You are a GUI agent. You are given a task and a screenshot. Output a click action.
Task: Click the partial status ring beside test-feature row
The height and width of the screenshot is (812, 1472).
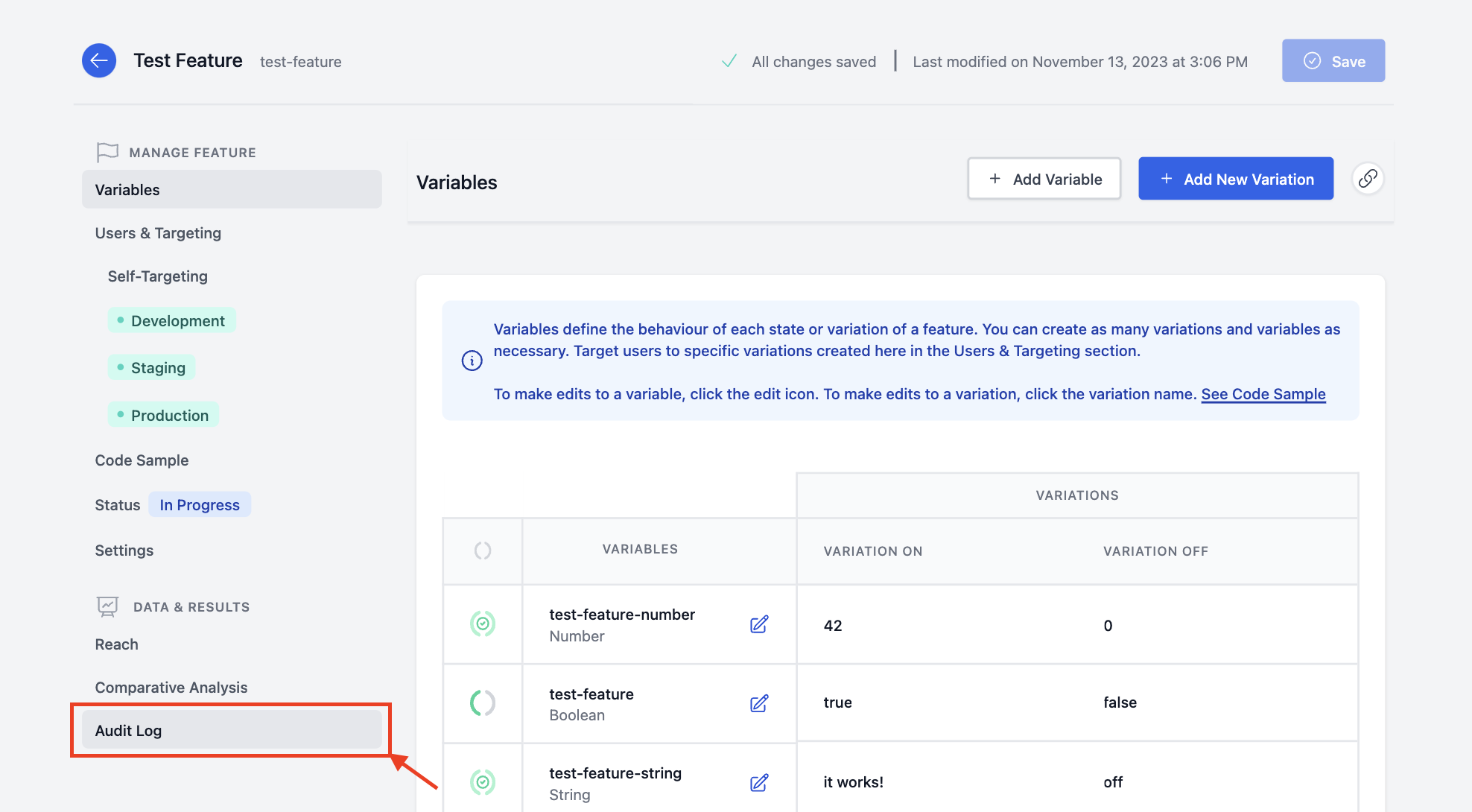click(483, 702)
